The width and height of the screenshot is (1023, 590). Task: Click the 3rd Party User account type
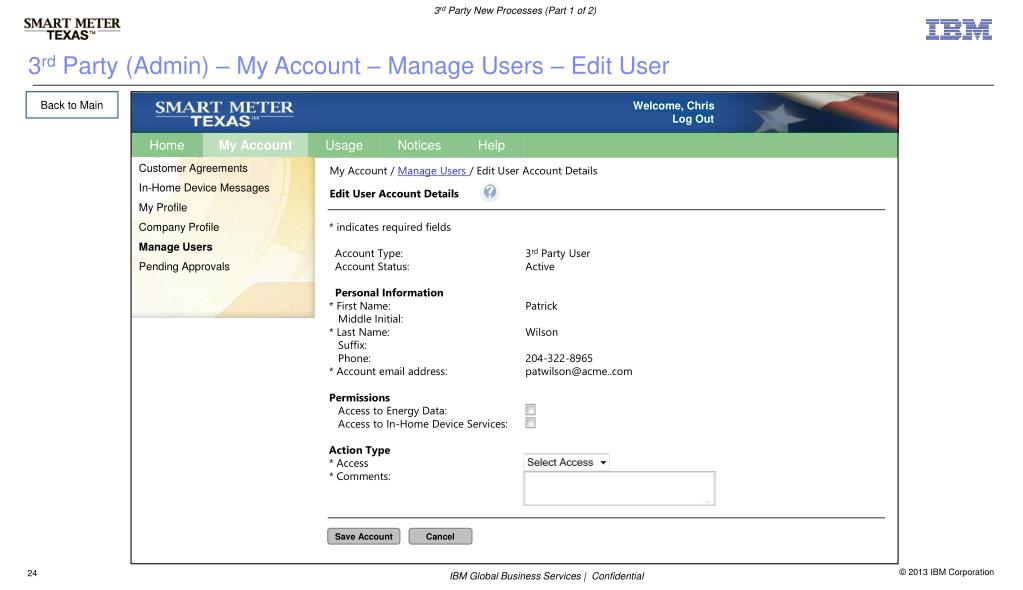[x=558, y=253]
